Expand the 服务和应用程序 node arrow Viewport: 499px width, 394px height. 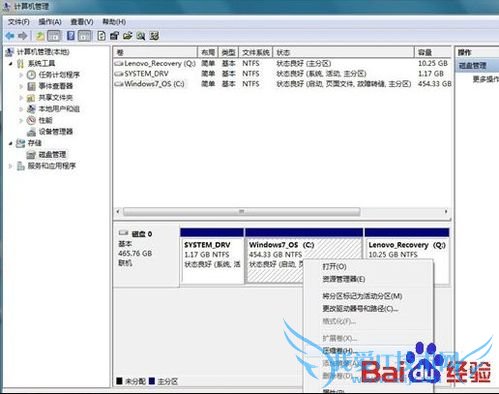(11, 166)
